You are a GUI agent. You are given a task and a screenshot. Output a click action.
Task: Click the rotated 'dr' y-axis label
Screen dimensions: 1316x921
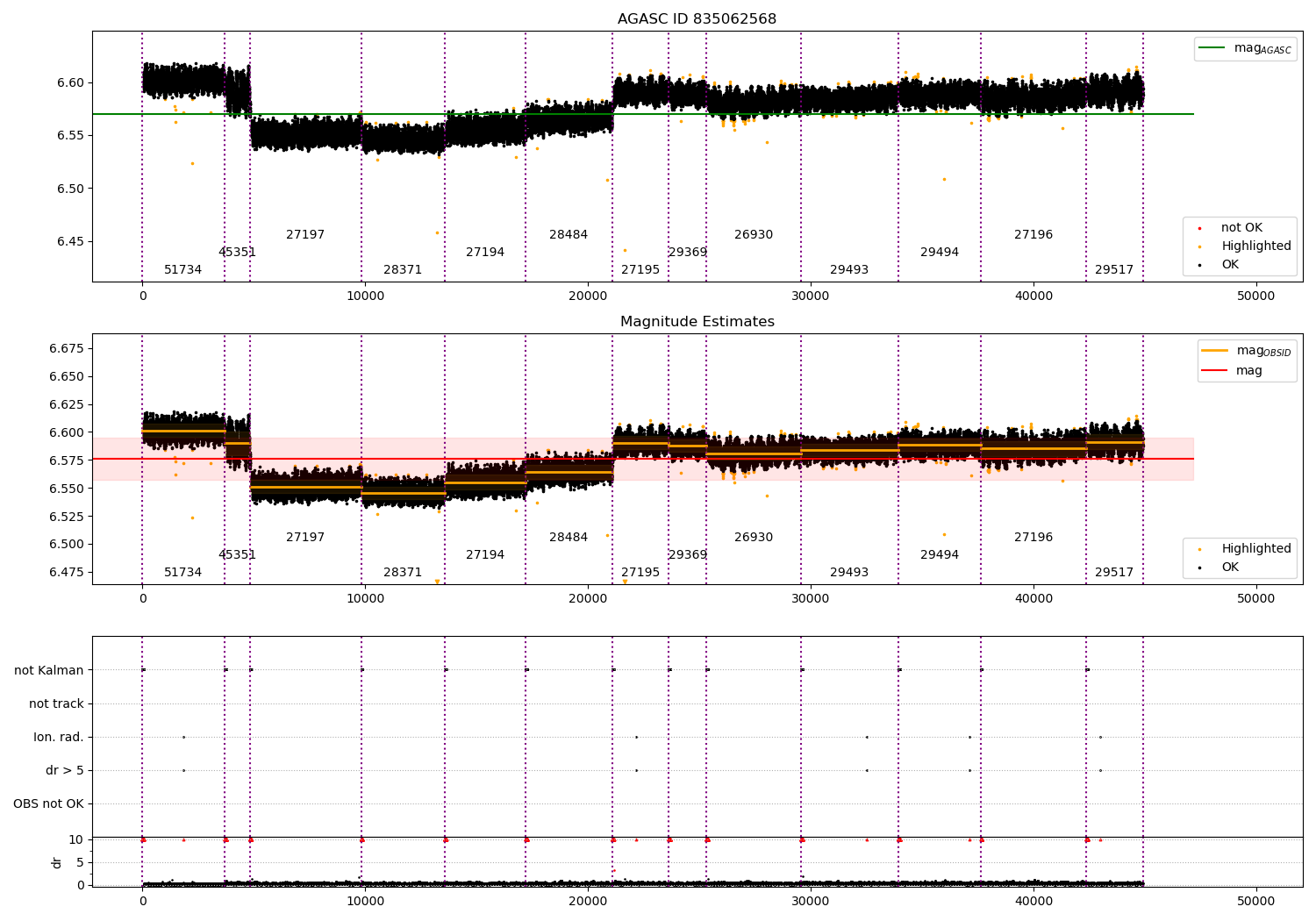tap(57, 862)
